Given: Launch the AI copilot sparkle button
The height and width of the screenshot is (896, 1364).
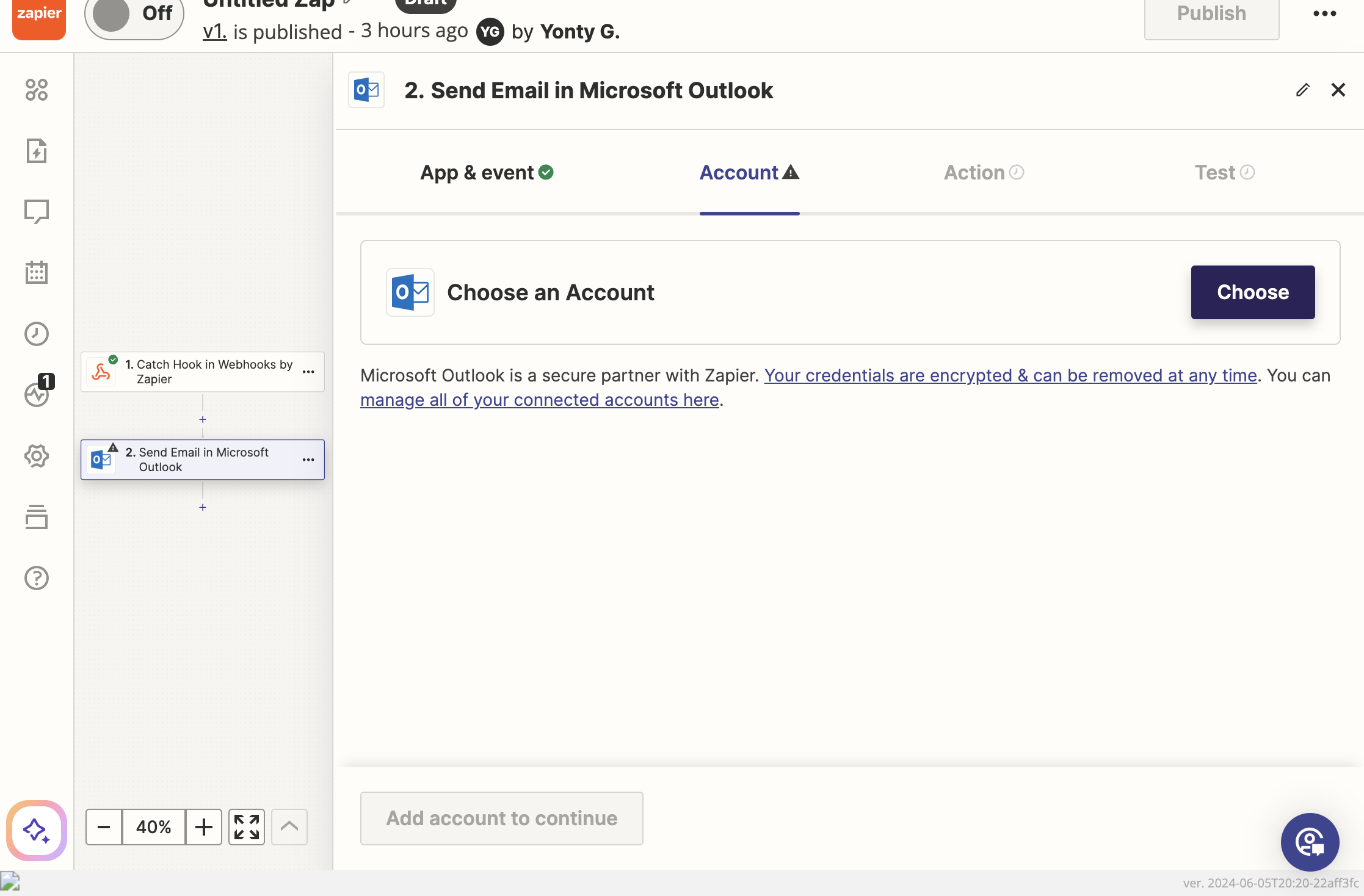Looking at the screenshot, I should (37, 831).
